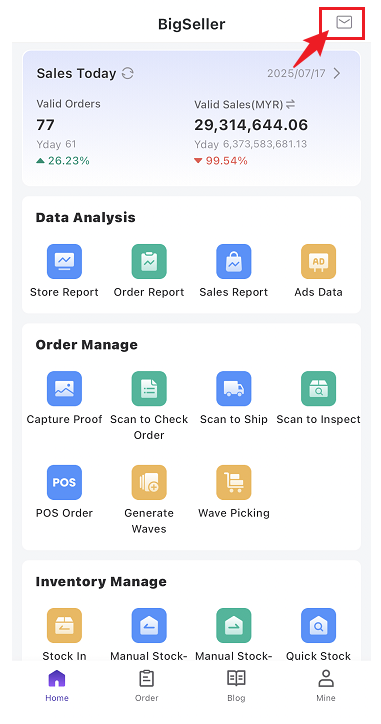Select the Home tab
This screenshot has height=724, width=381.
click(x=57, y=686)
